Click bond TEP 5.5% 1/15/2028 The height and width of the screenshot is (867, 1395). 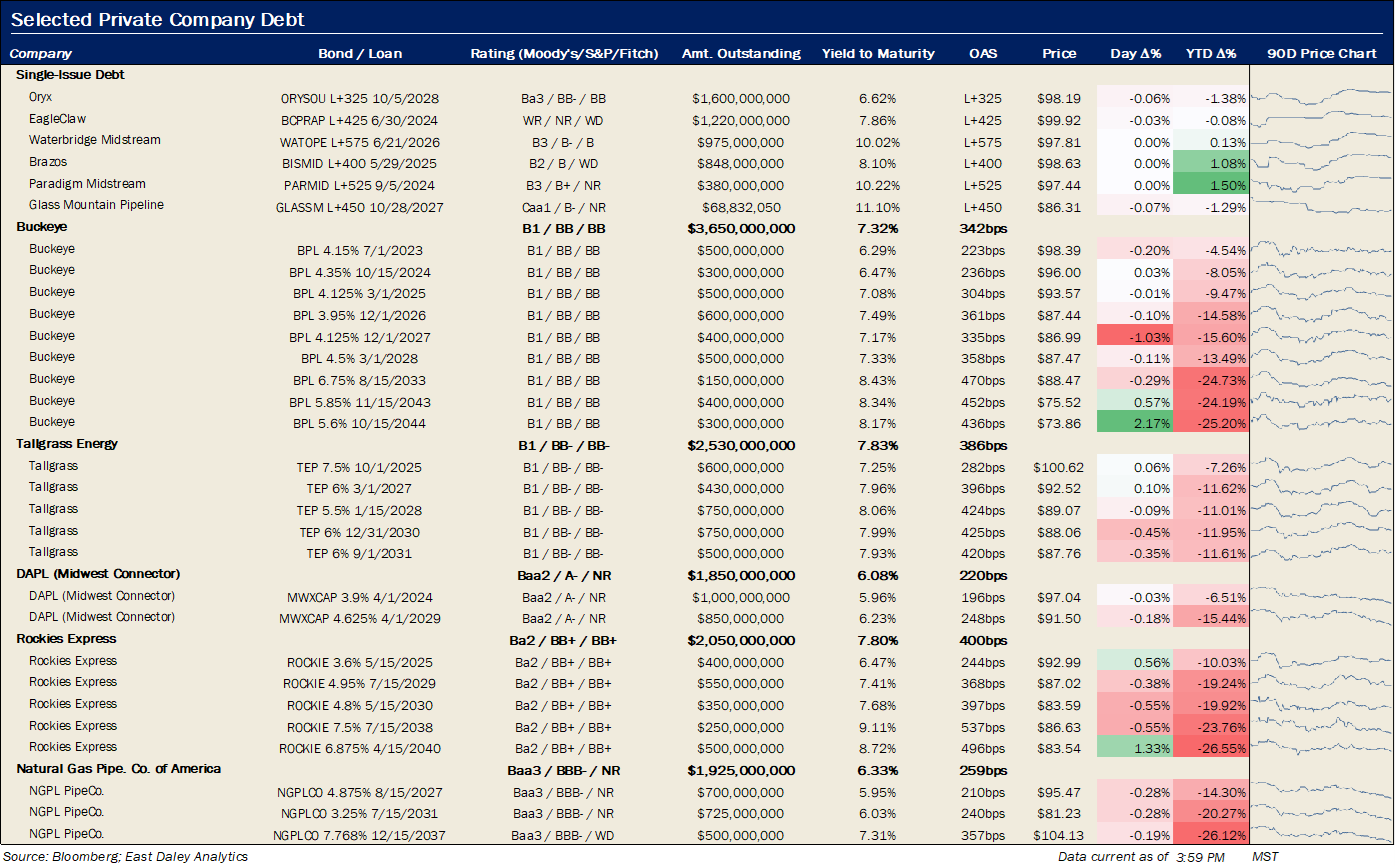click(360, 510)
